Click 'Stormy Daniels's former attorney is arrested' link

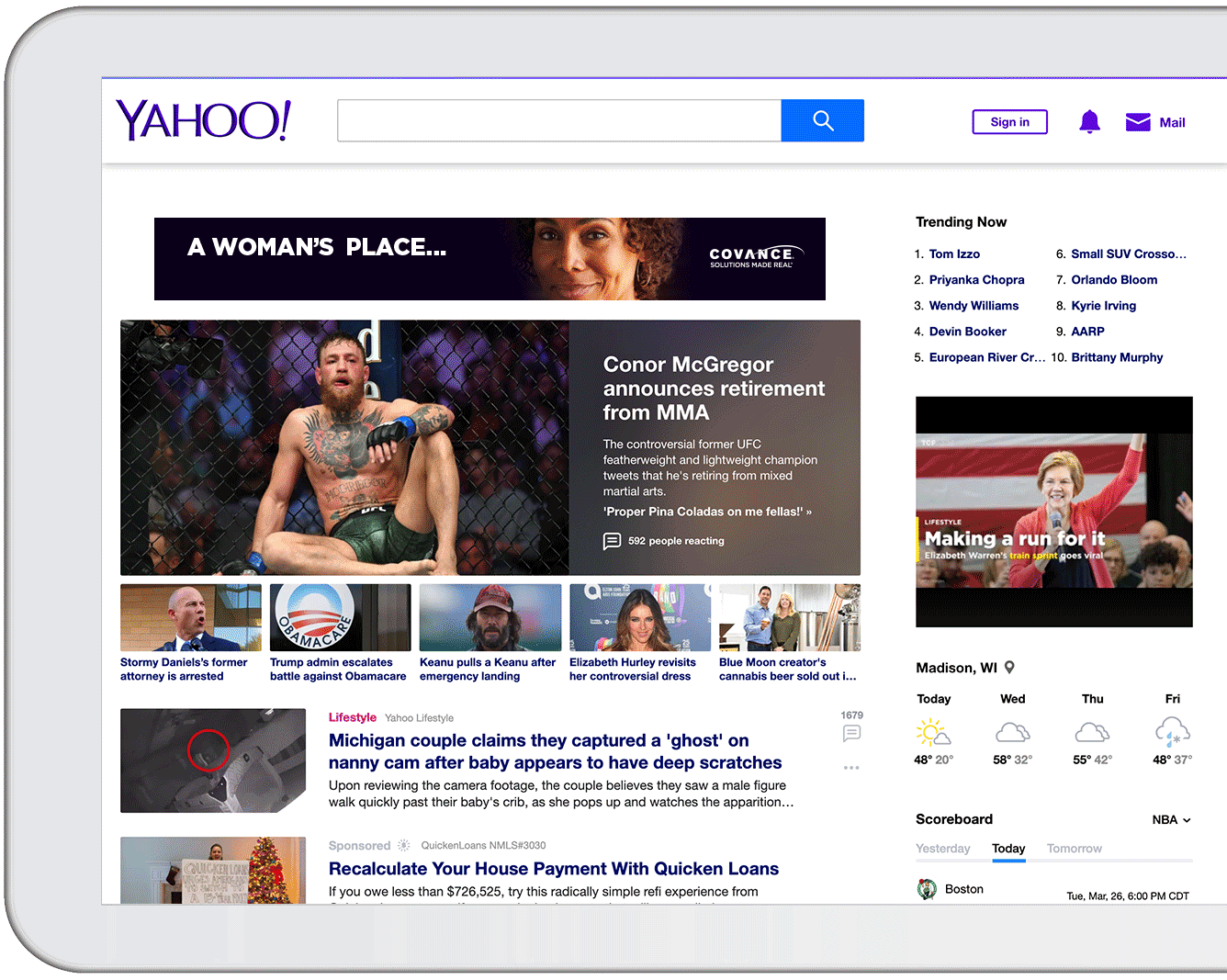point(184,669)
